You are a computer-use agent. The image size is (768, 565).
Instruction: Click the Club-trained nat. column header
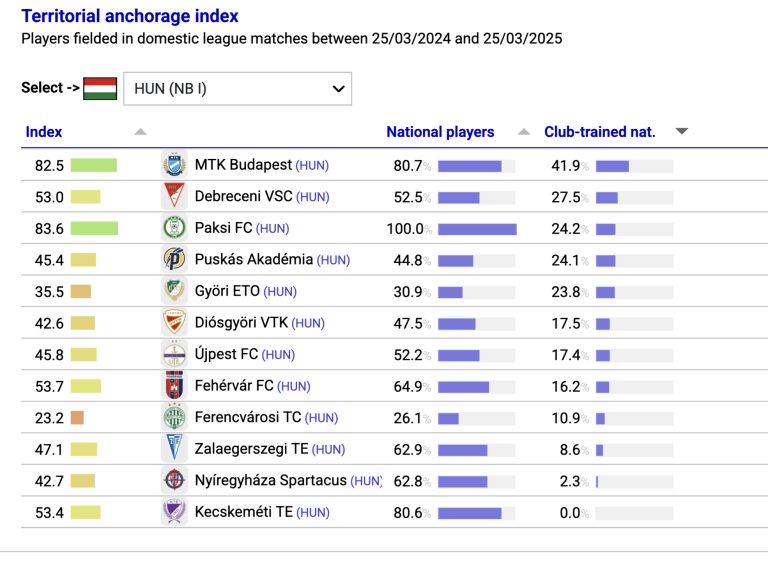600,132
